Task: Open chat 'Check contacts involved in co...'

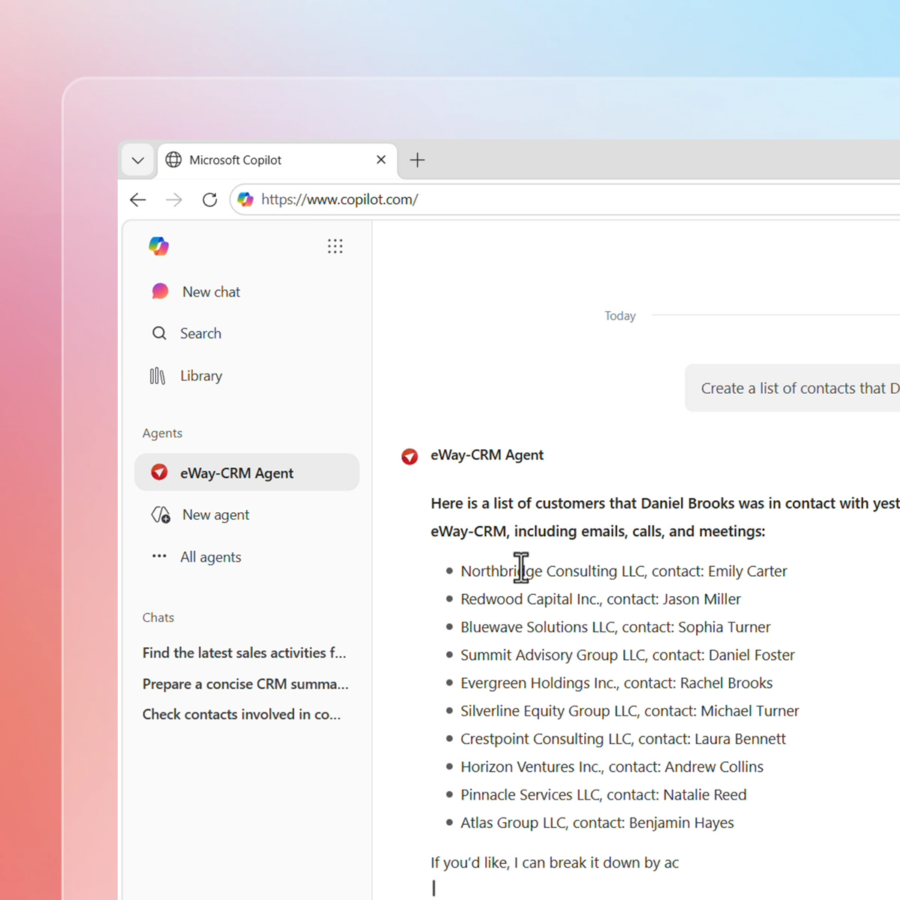Action: 242,714
